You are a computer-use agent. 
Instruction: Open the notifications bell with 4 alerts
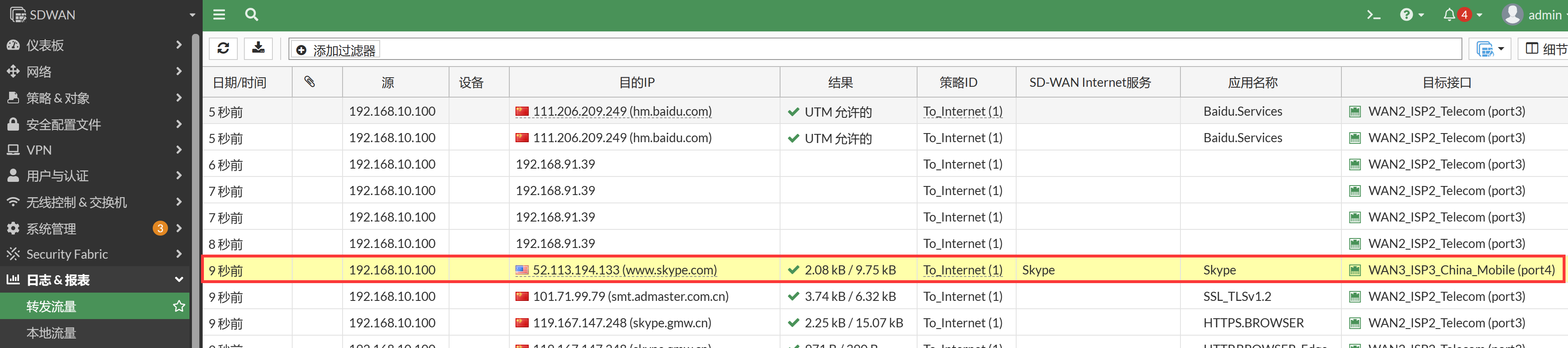click(1462, 14)
